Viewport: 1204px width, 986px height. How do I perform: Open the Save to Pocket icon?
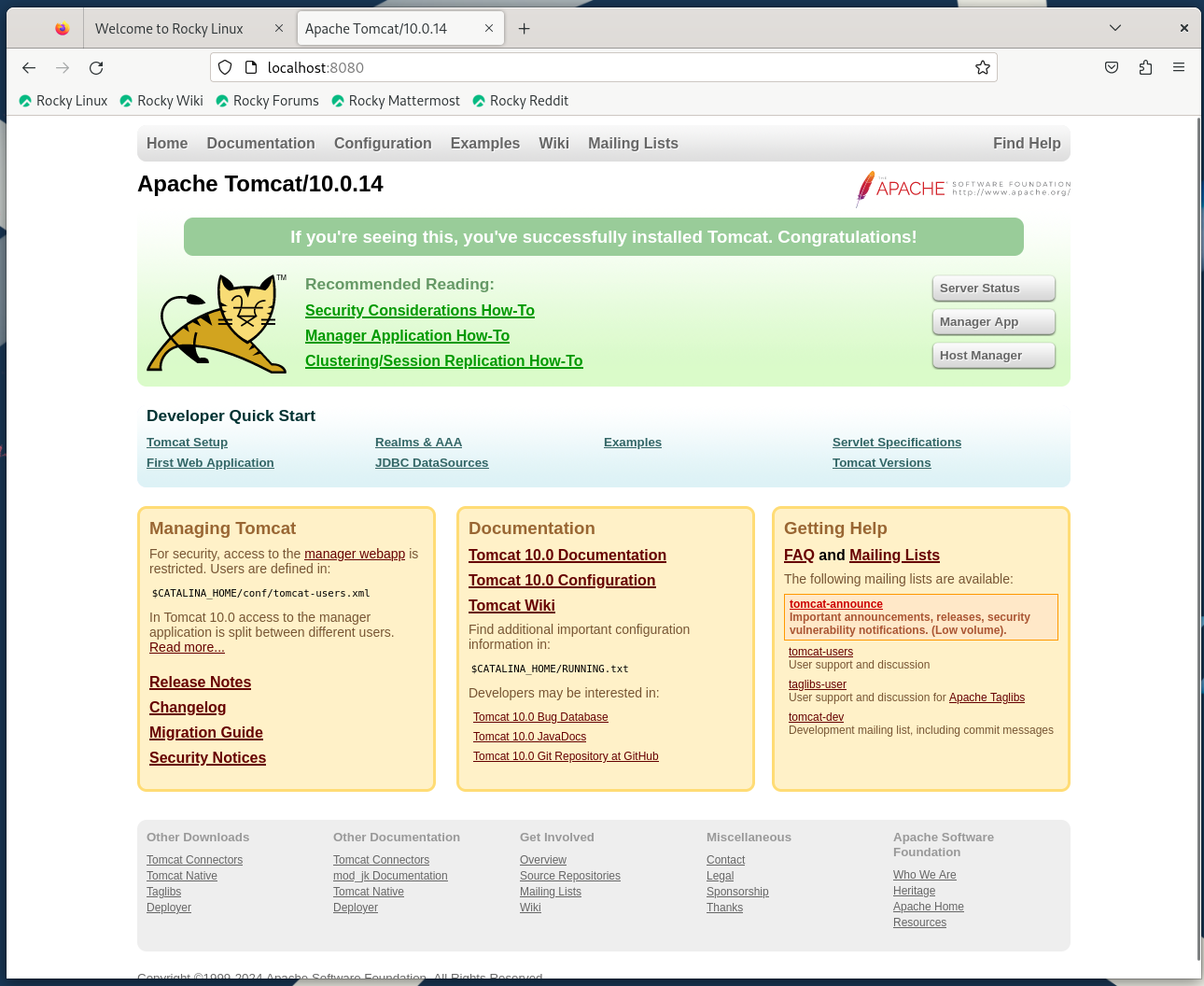pos(1112,67)
